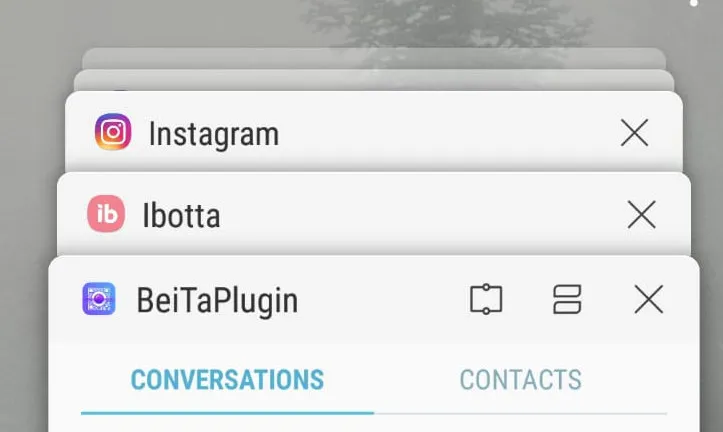Viewport: 723px width, 432px height.
Task: Tap the white dot in the top corner
Action: (x=693, y=3)
